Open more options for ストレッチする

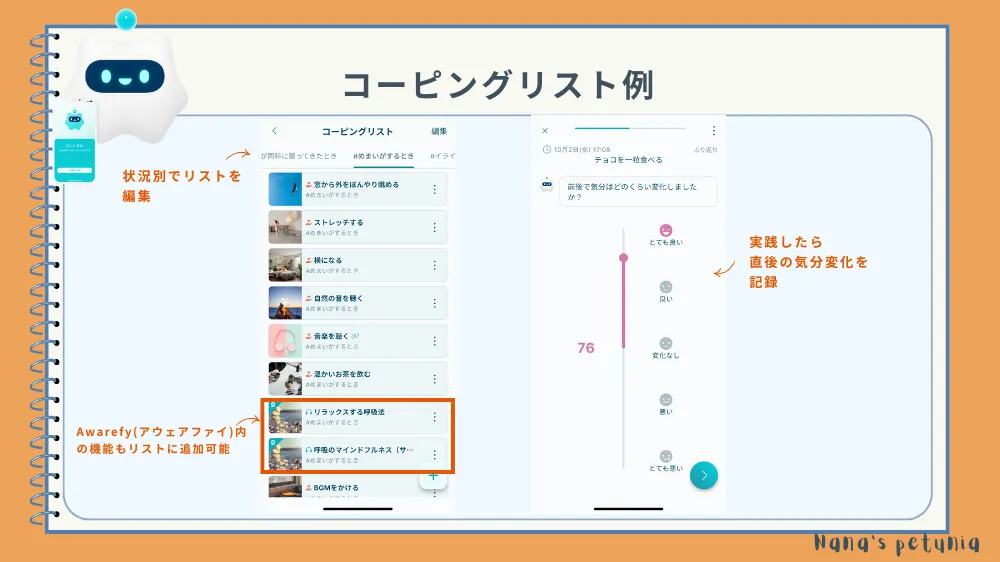(x=434, y=227)
